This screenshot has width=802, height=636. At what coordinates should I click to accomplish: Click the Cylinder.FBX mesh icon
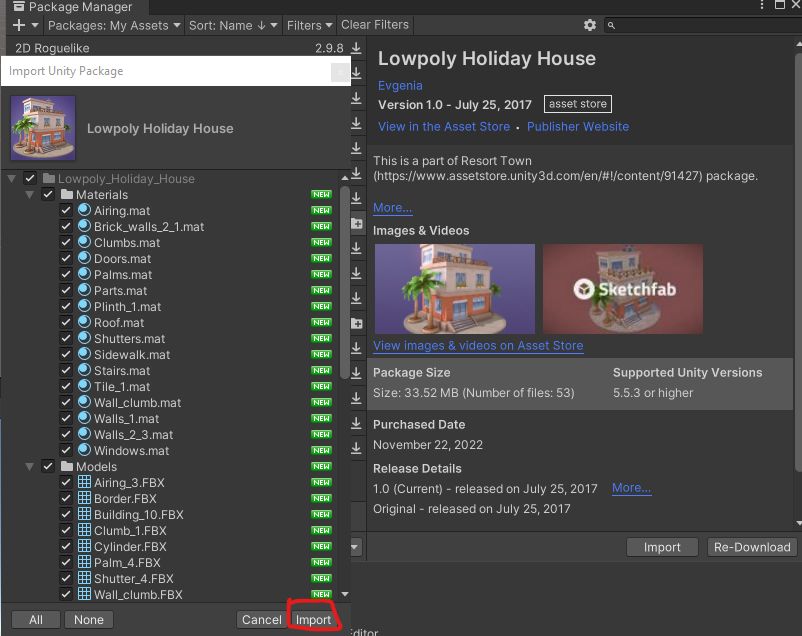84,546
